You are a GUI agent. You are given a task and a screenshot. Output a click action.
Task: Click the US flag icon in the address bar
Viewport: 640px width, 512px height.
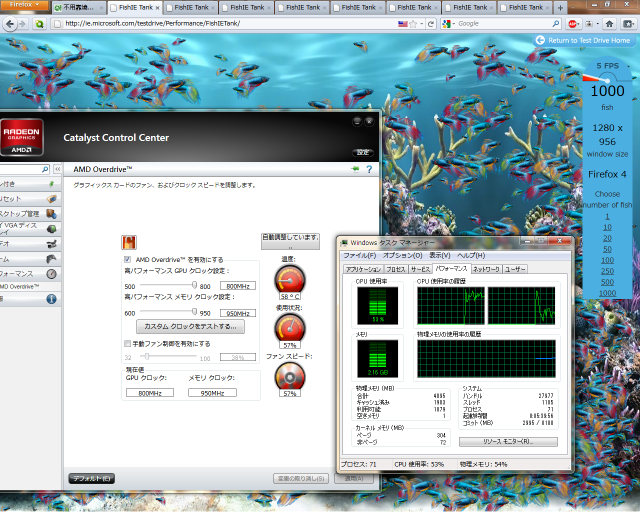(x=402, y=24)
